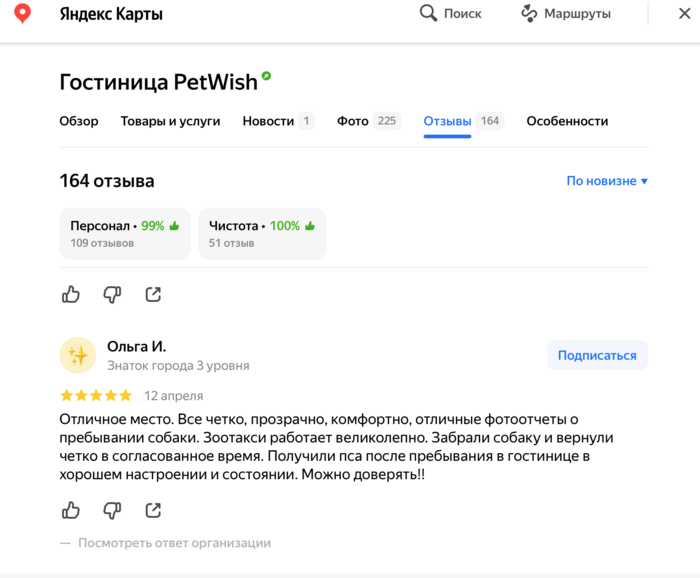The height and width of the screenshot is (578, 700).
Task: Open the Фото tab
Action: click(x=366, y=121)
